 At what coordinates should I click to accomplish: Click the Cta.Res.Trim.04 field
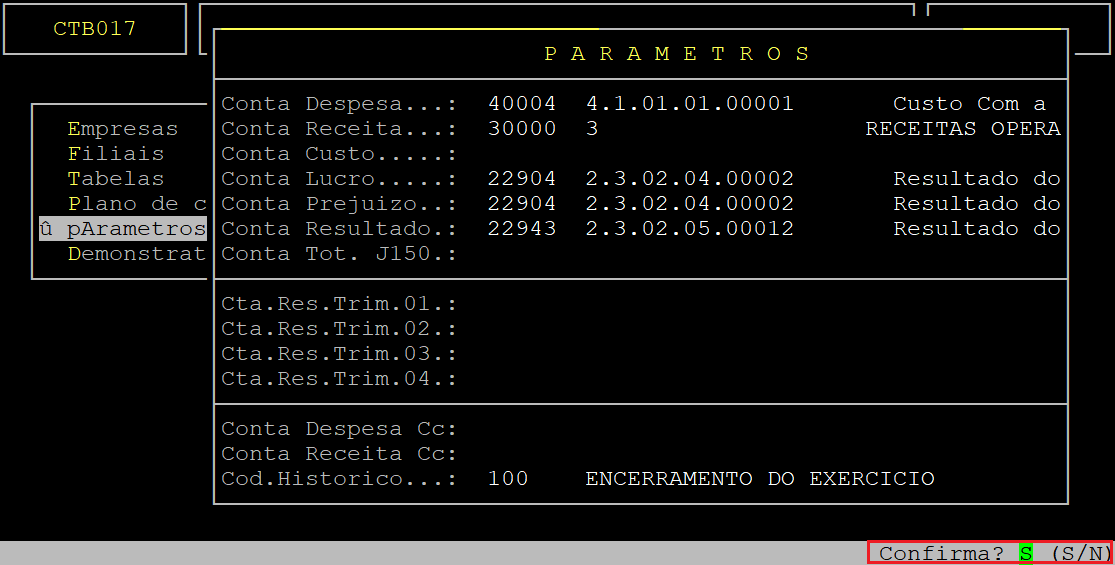(x=522, y=379)
